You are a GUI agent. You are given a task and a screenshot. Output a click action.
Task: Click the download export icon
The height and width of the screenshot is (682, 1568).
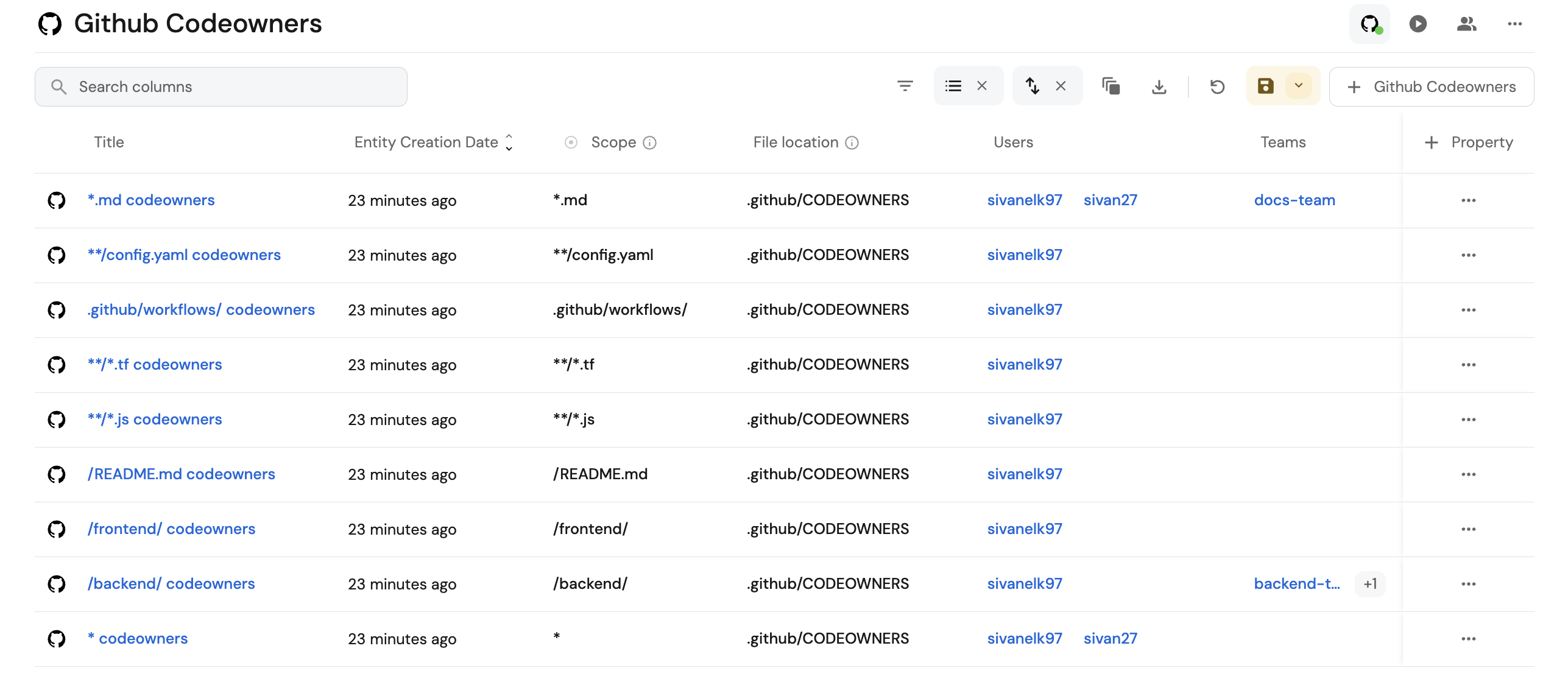tap(1159, 86)
